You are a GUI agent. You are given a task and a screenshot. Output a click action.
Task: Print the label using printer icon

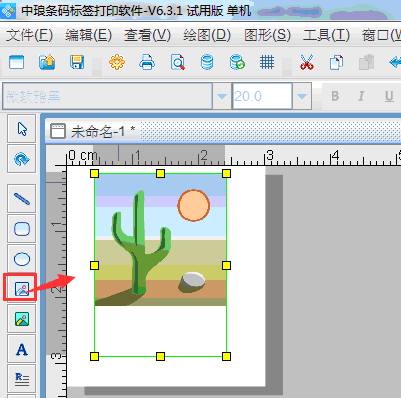tap(147, 62)
